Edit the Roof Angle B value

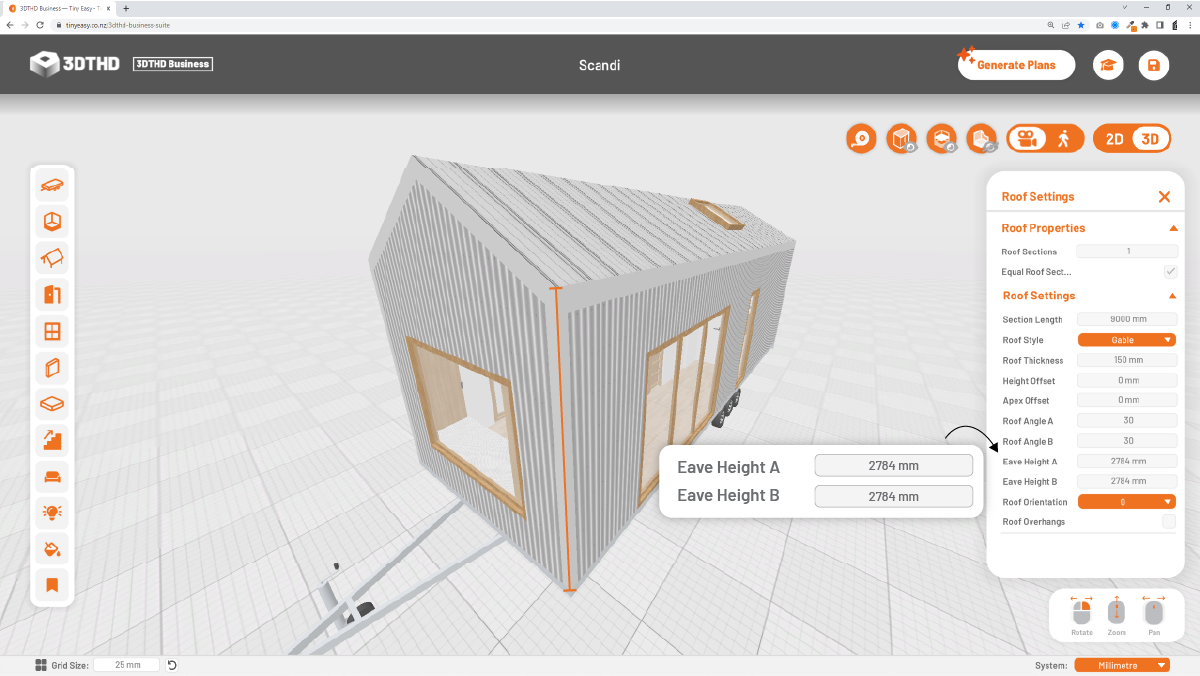coord(1127,441)
